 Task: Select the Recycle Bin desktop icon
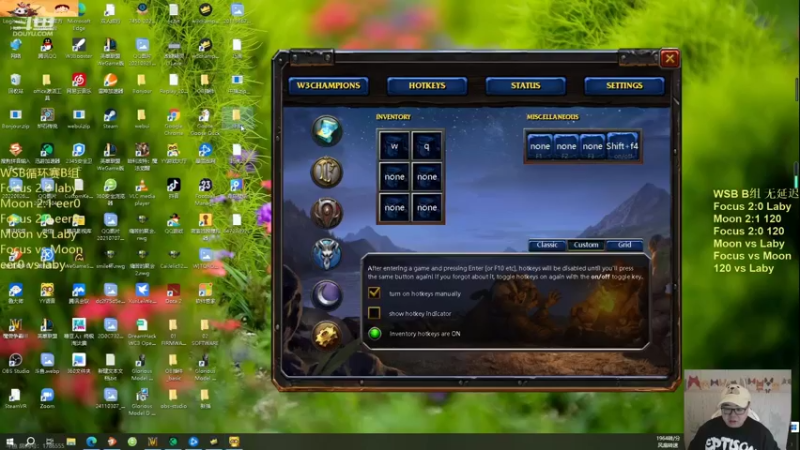(x=15, y=83)
